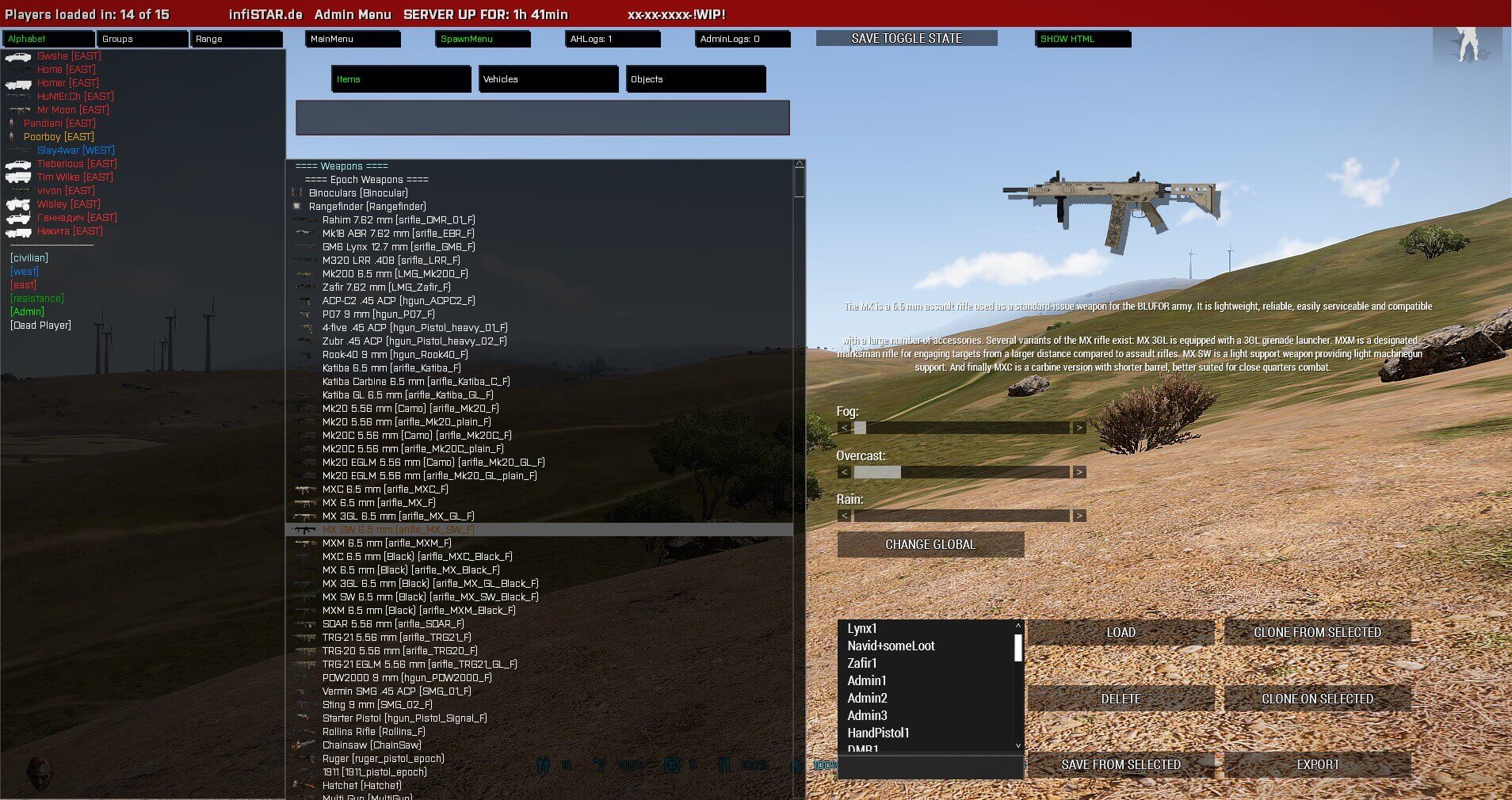Screen dimensions: 1512x800
Task: Click the Overcast slider left arrow
Action: click(845, 472)
